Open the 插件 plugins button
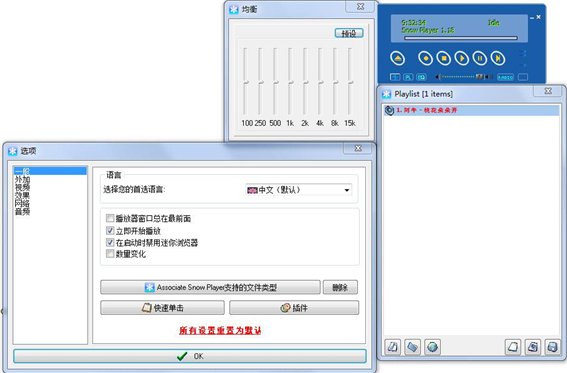This screenshot has width=567, height=373. point(294,308)
